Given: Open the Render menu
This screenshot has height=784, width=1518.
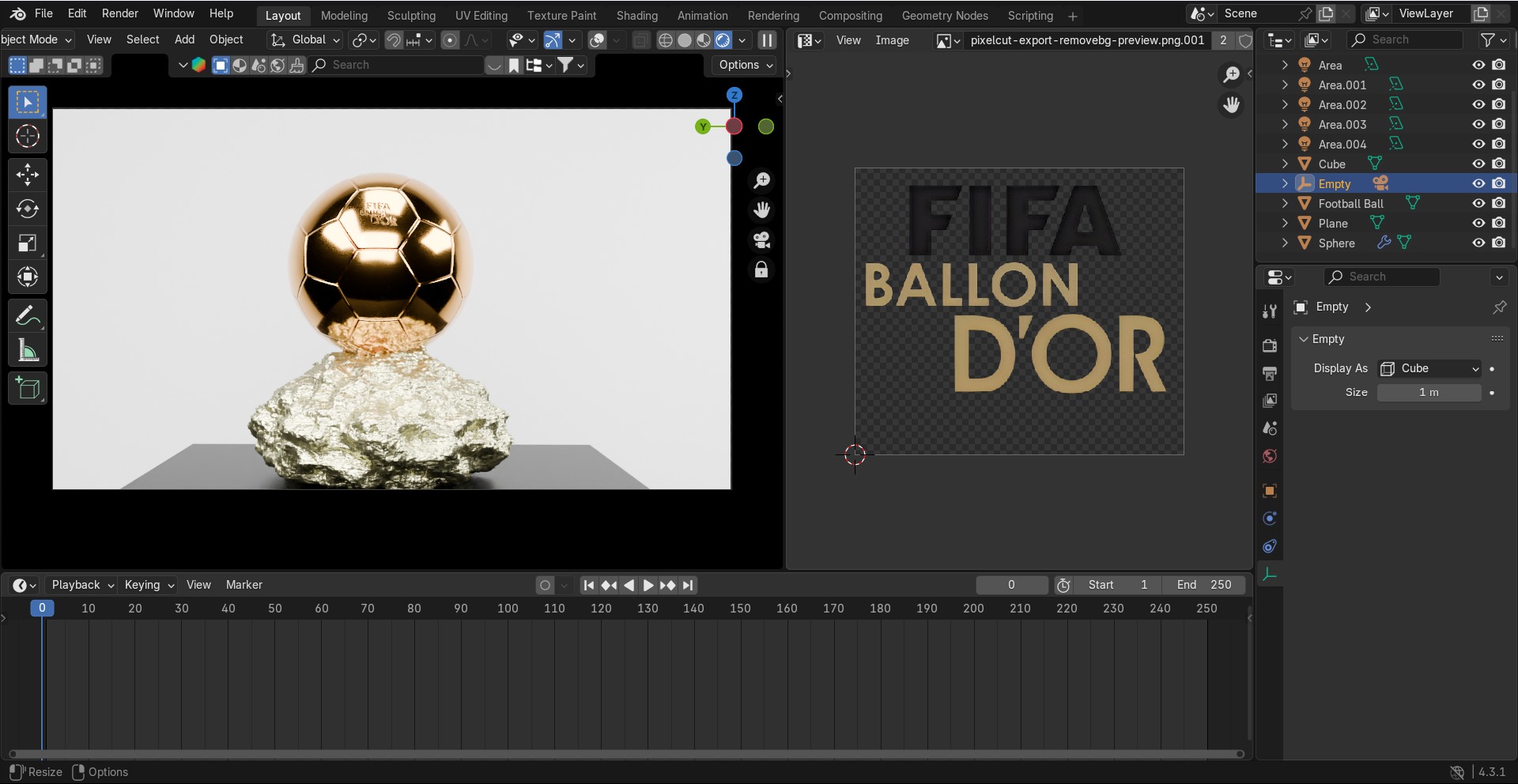Looking at the screenshot, I should (x=120, y=13).
